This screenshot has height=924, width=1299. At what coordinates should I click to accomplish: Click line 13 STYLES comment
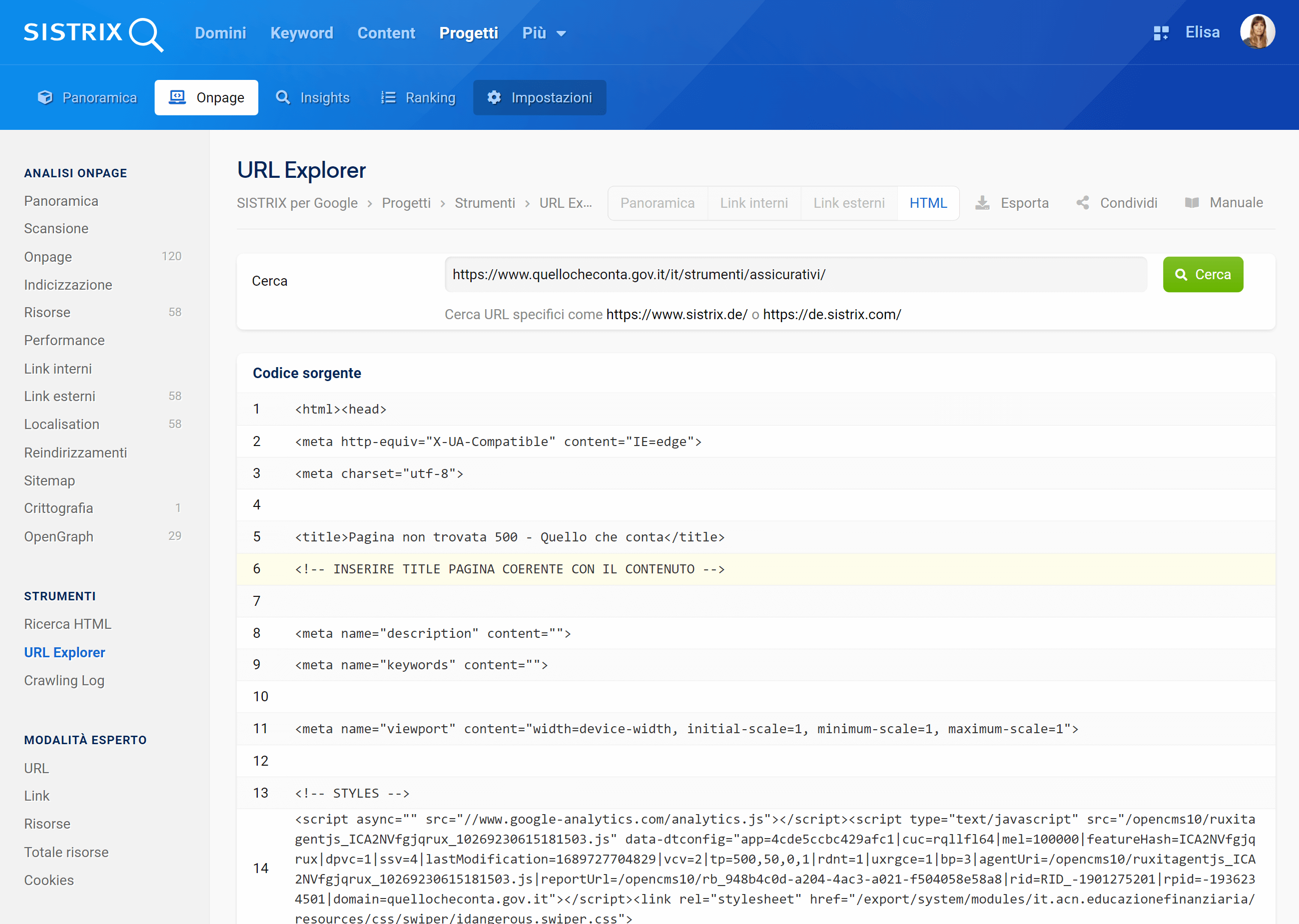pos(755,793)
